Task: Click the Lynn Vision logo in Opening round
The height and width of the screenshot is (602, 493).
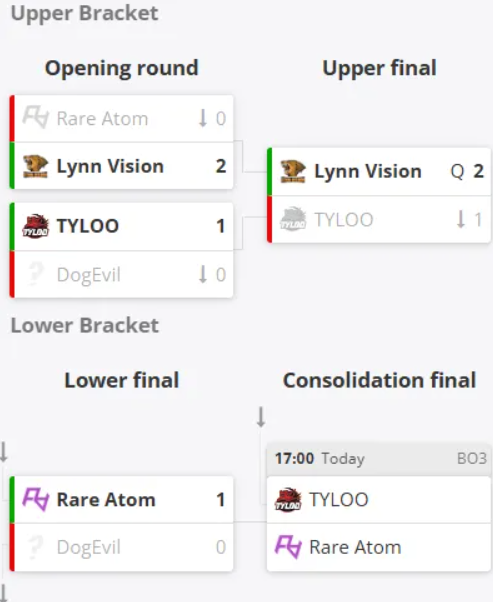Action: [x=35, y=166]
